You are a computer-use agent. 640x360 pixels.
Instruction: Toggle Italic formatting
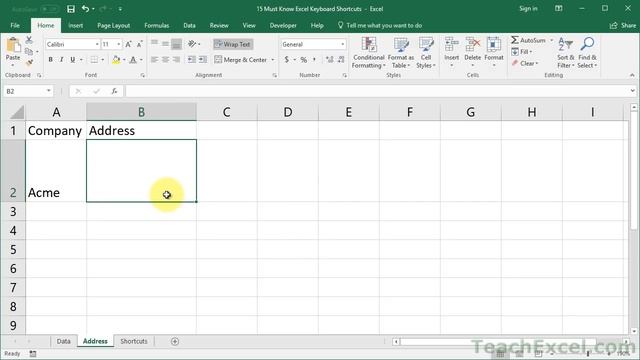point(62,60)
